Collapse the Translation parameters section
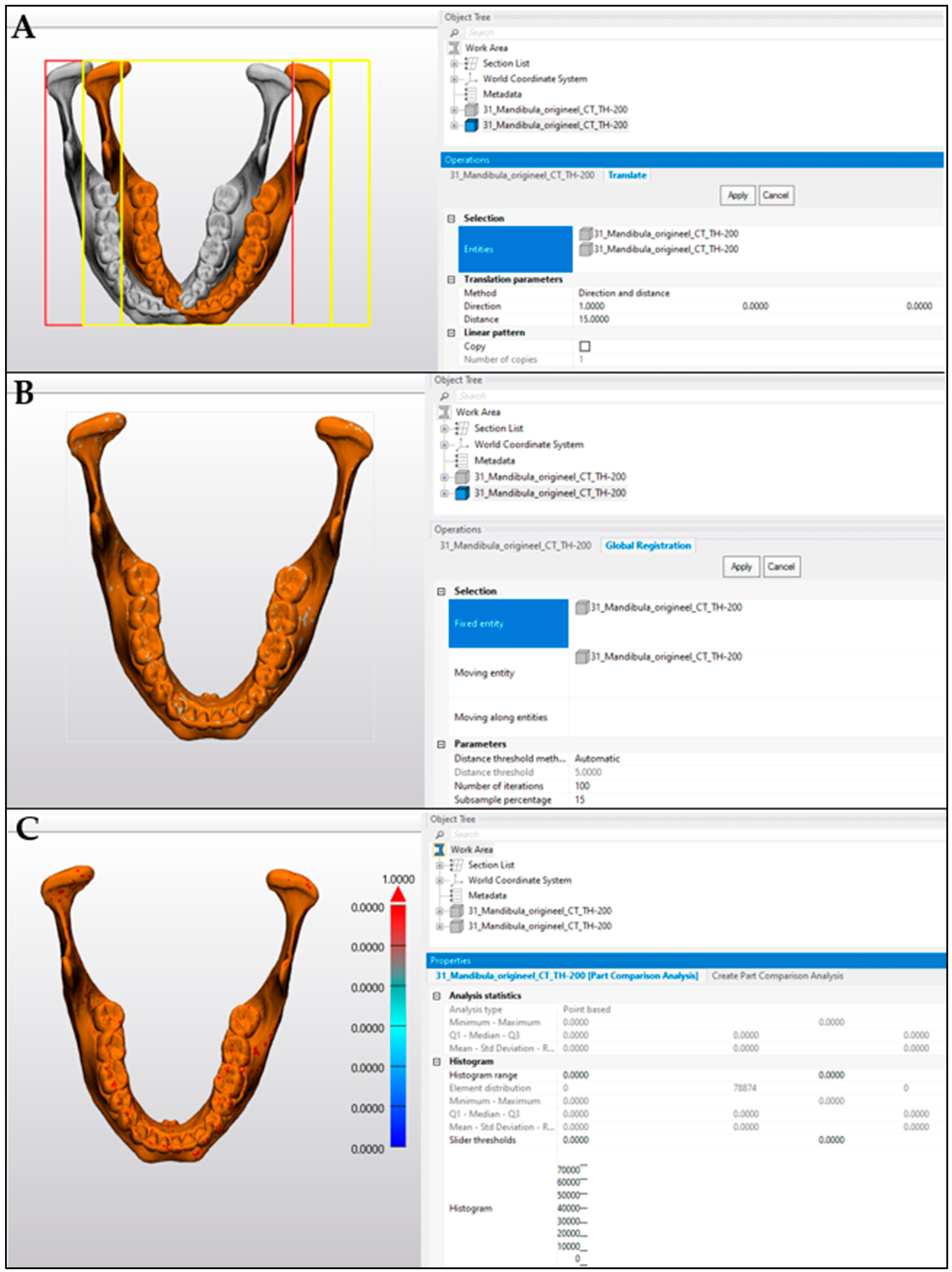The width and height of the screenshot is (952, 1272). pyautogui.click(x=451, y=279)
